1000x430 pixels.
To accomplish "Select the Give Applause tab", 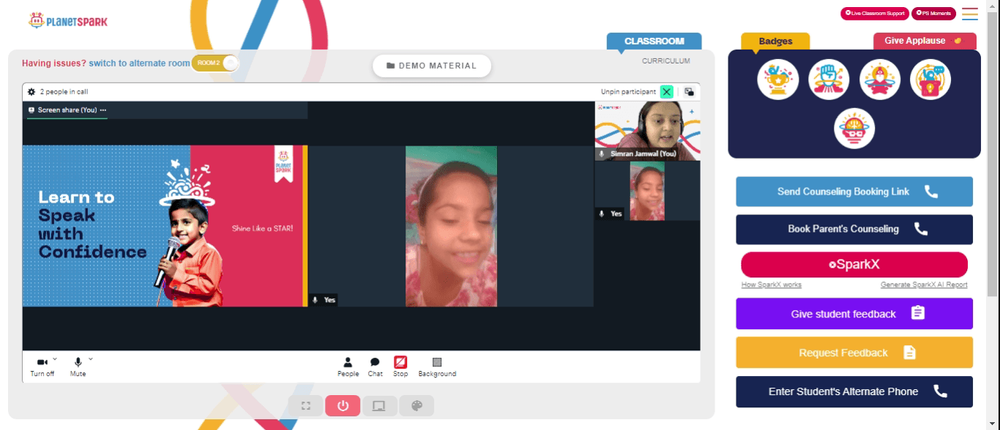I will click(924, 41).
